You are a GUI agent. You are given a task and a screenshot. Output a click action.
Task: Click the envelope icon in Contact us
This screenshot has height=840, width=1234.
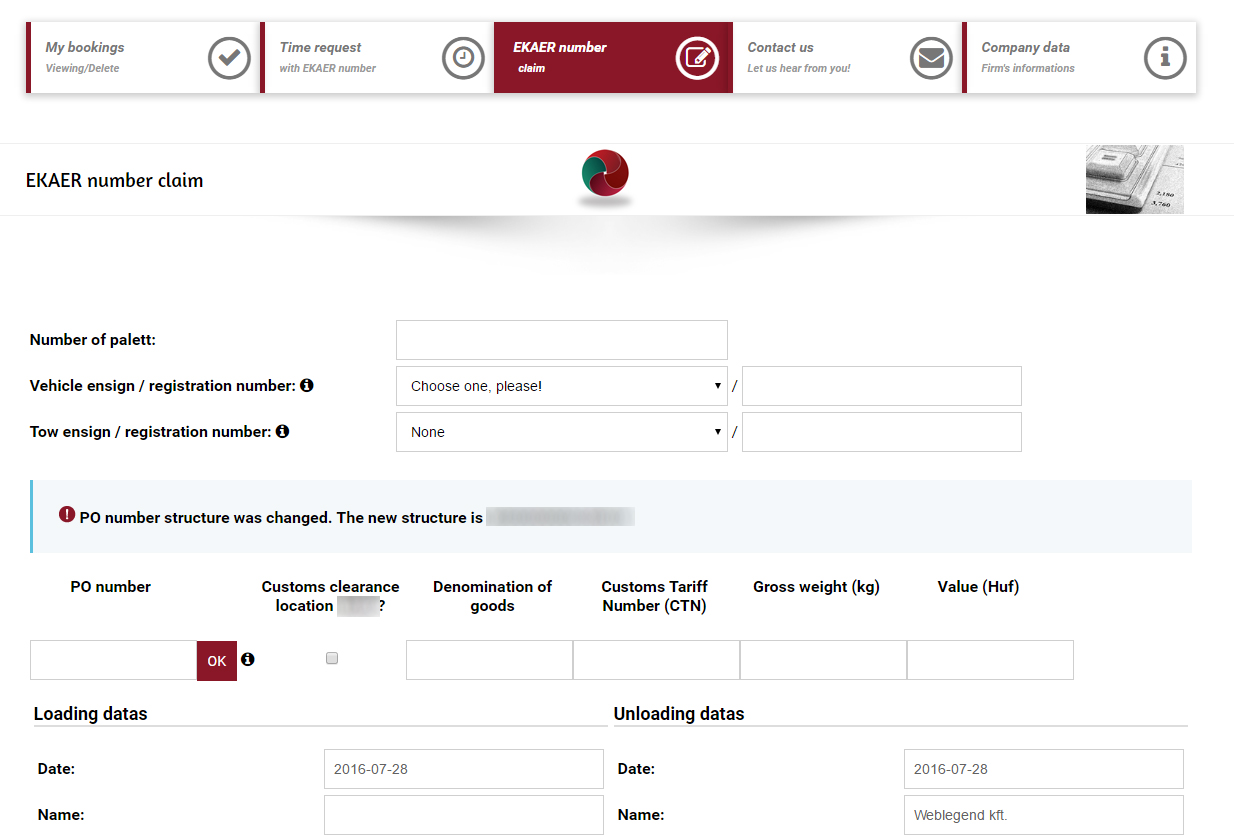(x=931, y=58)
